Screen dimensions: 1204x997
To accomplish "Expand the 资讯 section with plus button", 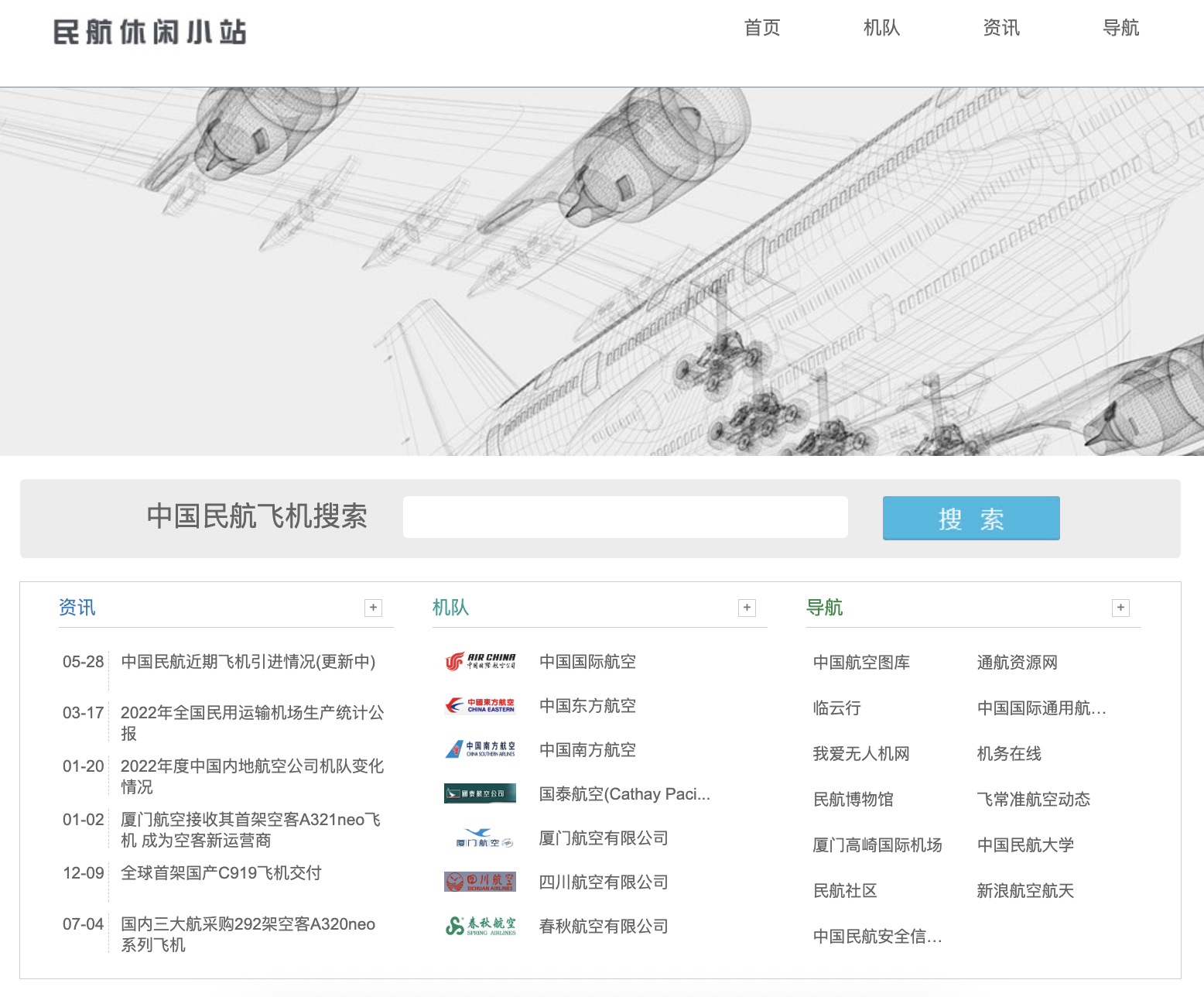I will point(373,608).
